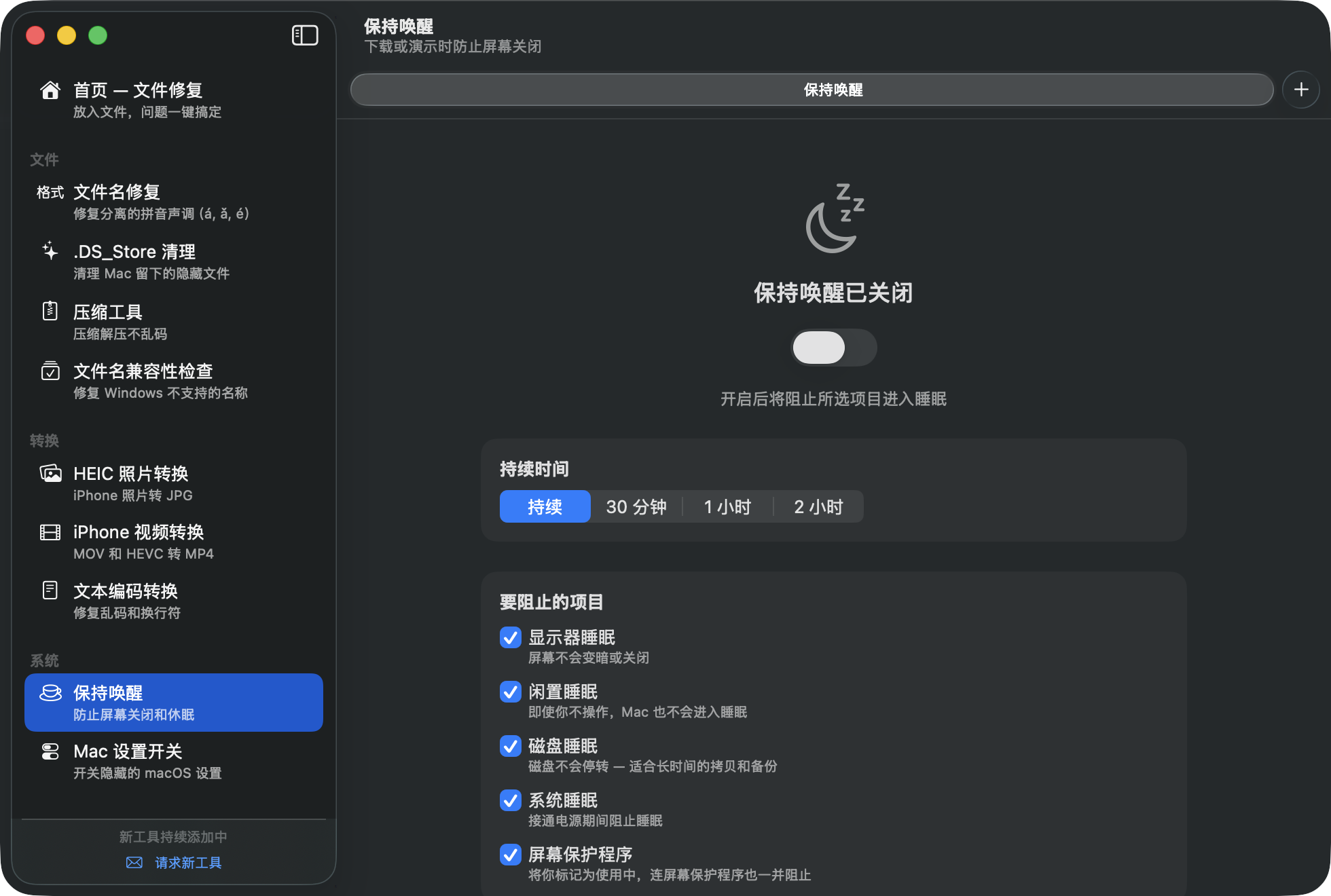Open Mac 设置开关 in sidebar
The height and width of the screenshot is (896, 1331).
coord(174,761)
